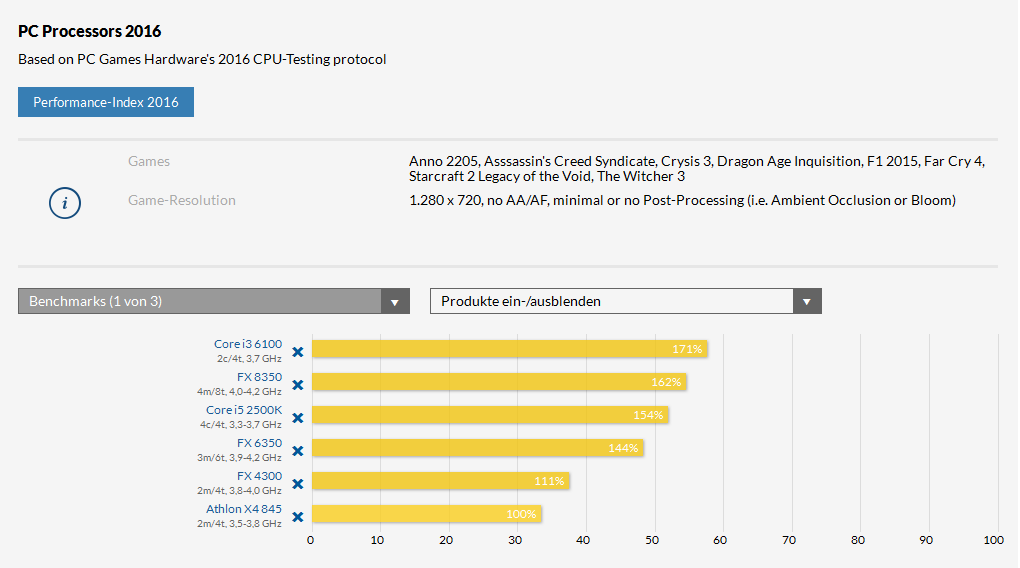Remove Core i5 2500K with its X icon
The width and height of the screenshot is (1020, 568).
click(x=298, y=418)
